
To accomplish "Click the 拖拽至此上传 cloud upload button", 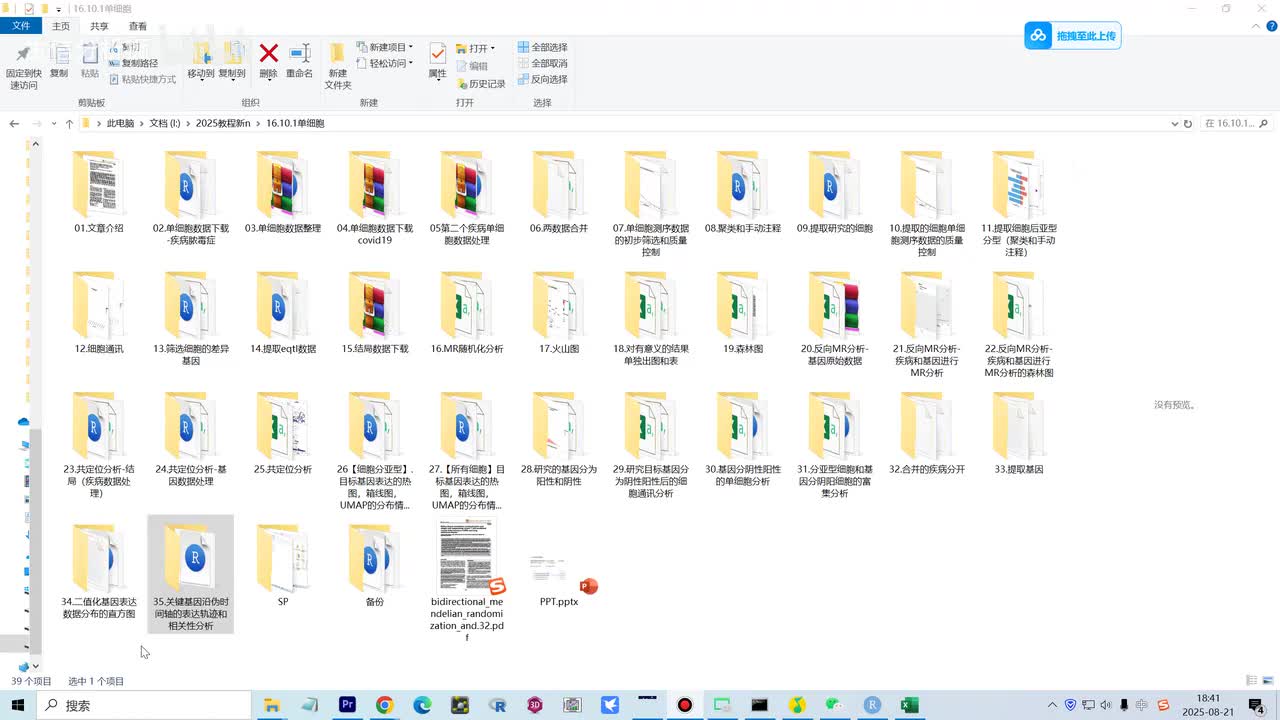I will point(1072,36).
